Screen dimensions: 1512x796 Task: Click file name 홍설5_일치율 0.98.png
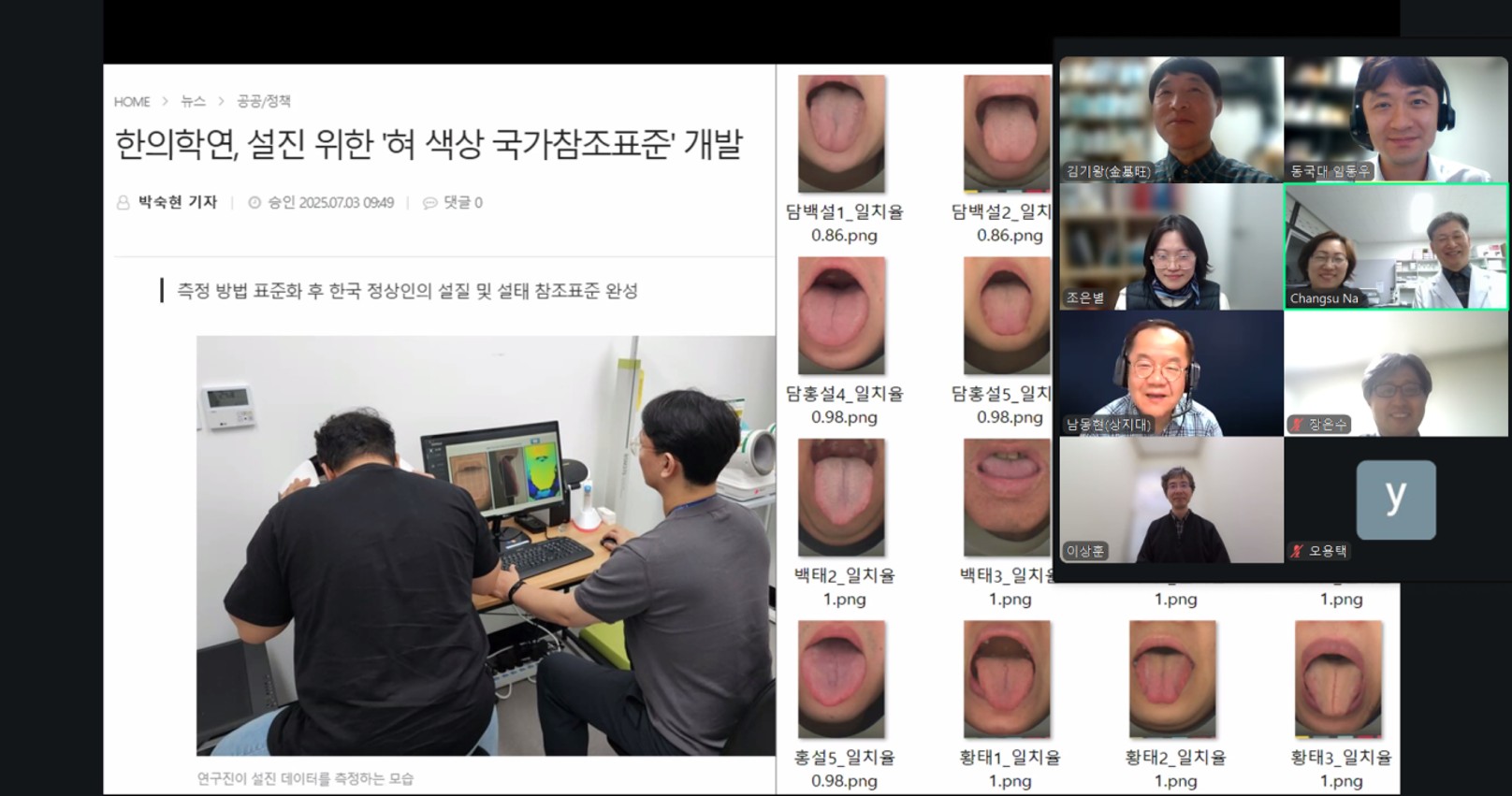click(845, 768)
